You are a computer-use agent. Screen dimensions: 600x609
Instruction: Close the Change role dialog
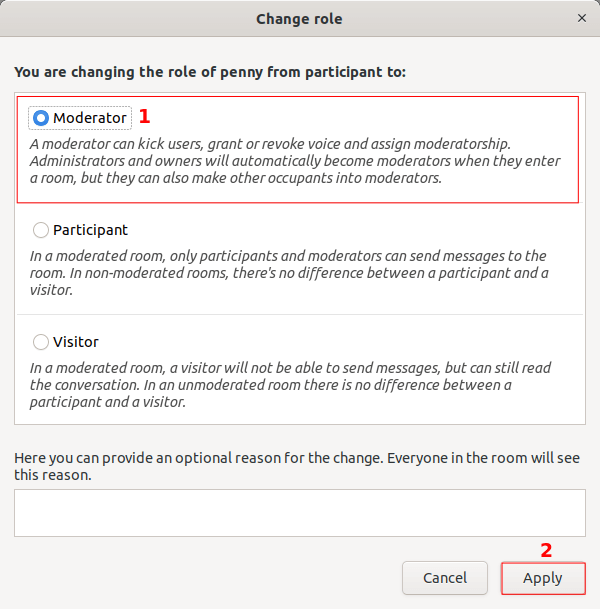point(582,18)
